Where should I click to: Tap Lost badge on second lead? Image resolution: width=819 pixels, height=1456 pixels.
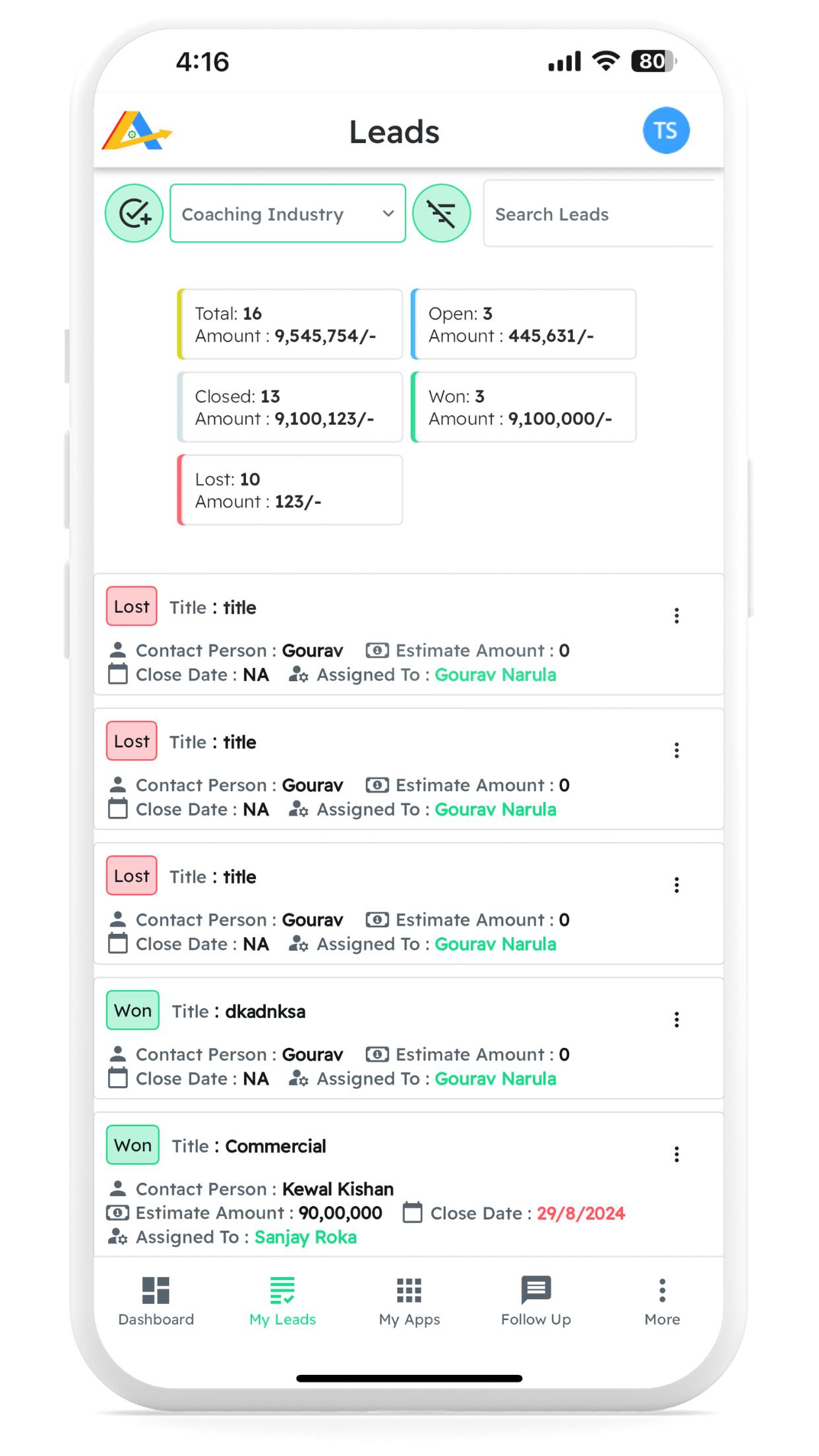click(x=132, y=741)
